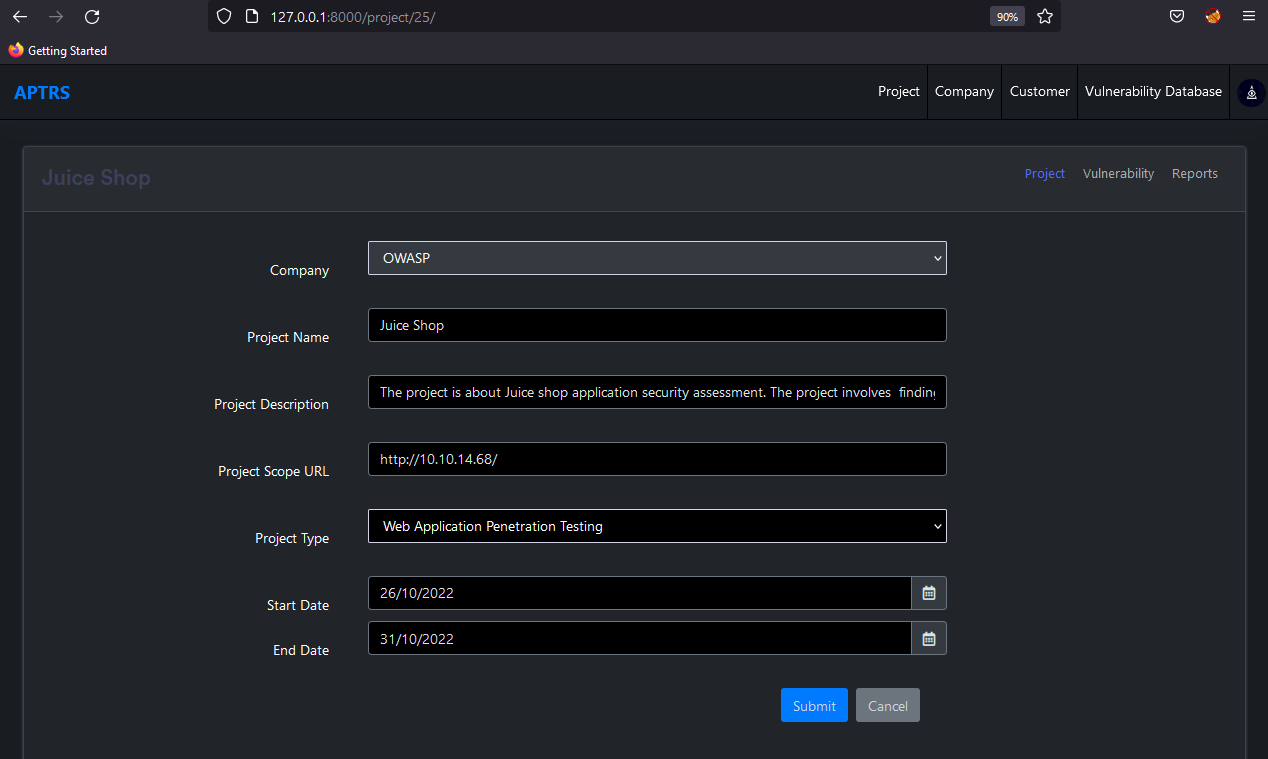Click the Company field label

299,270
